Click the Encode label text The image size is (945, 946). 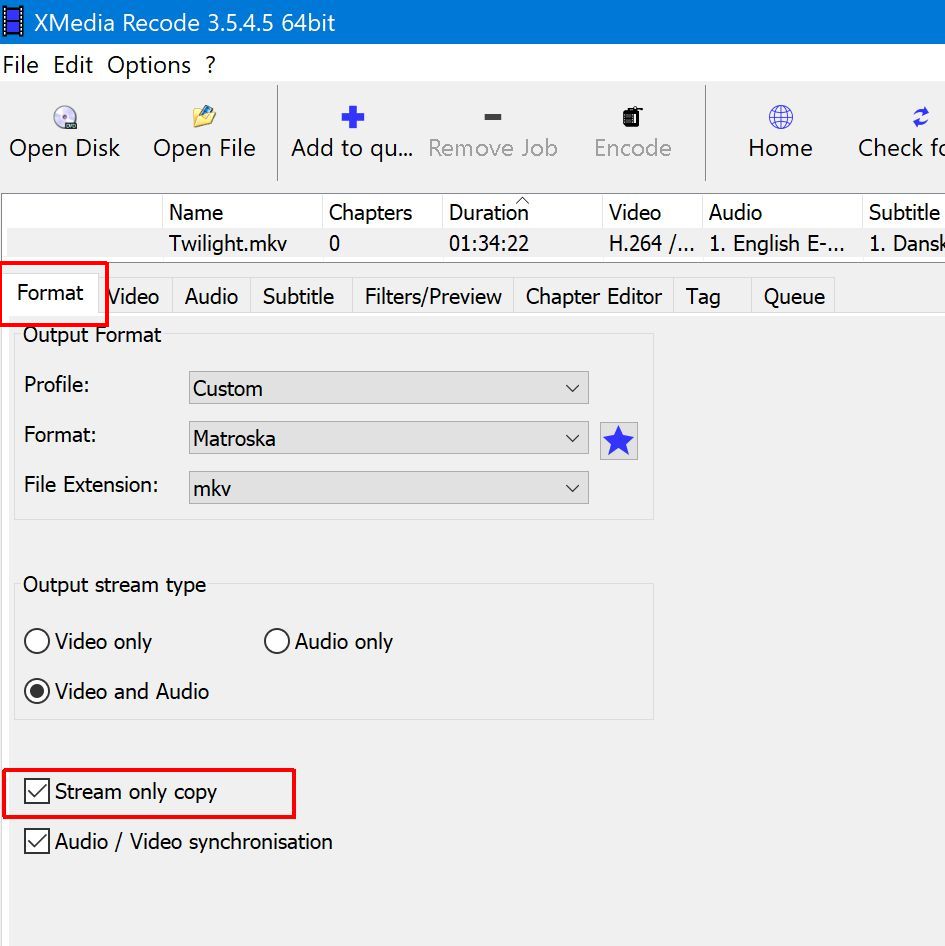pos(632,148)
